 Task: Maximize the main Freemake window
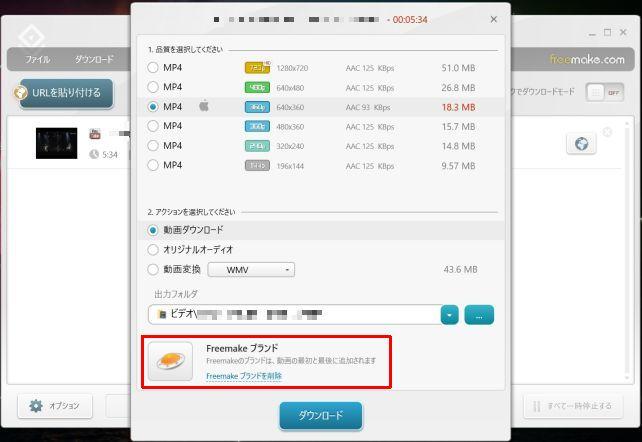608,32
